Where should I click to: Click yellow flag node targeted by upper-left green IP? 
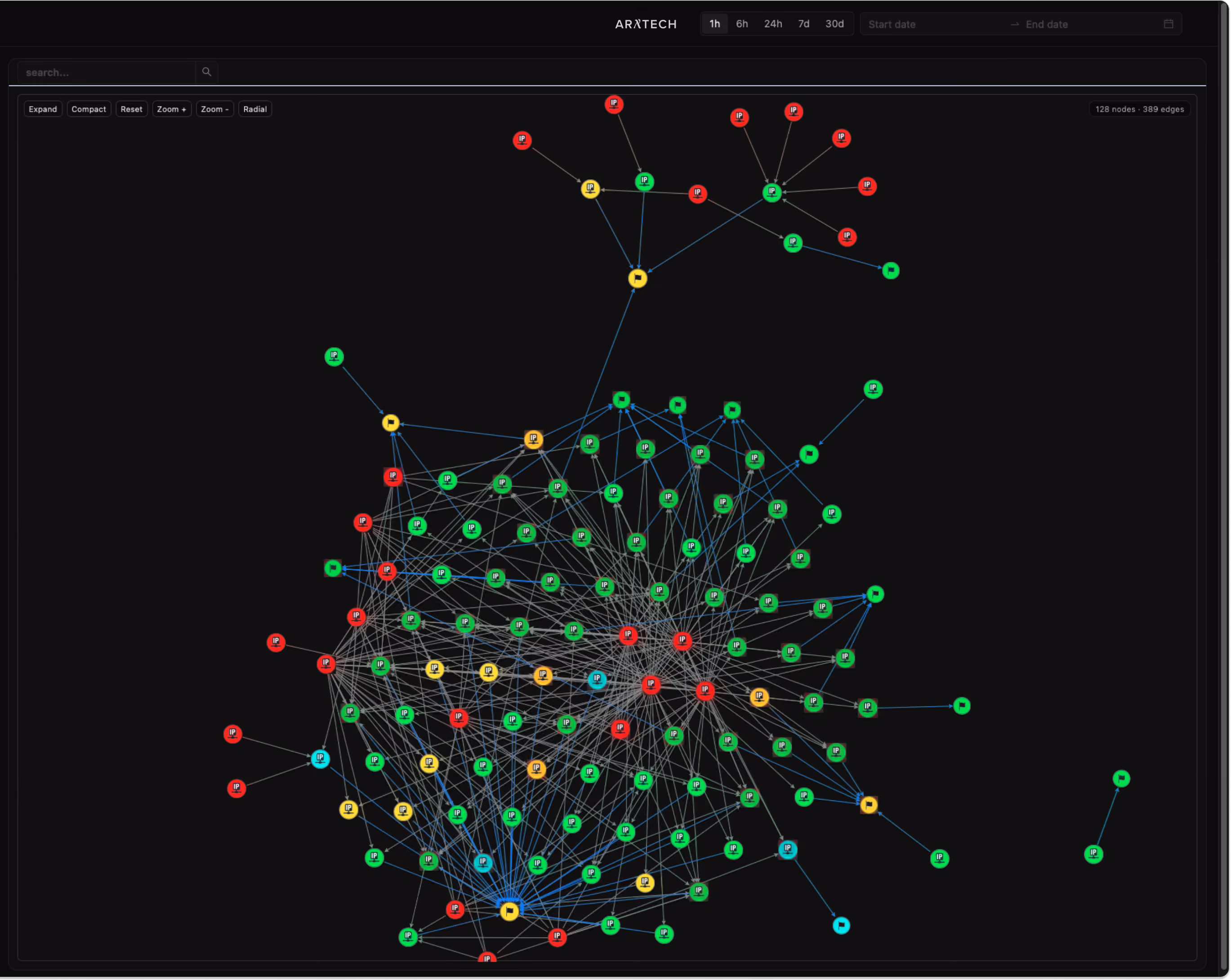coord(391,423)
